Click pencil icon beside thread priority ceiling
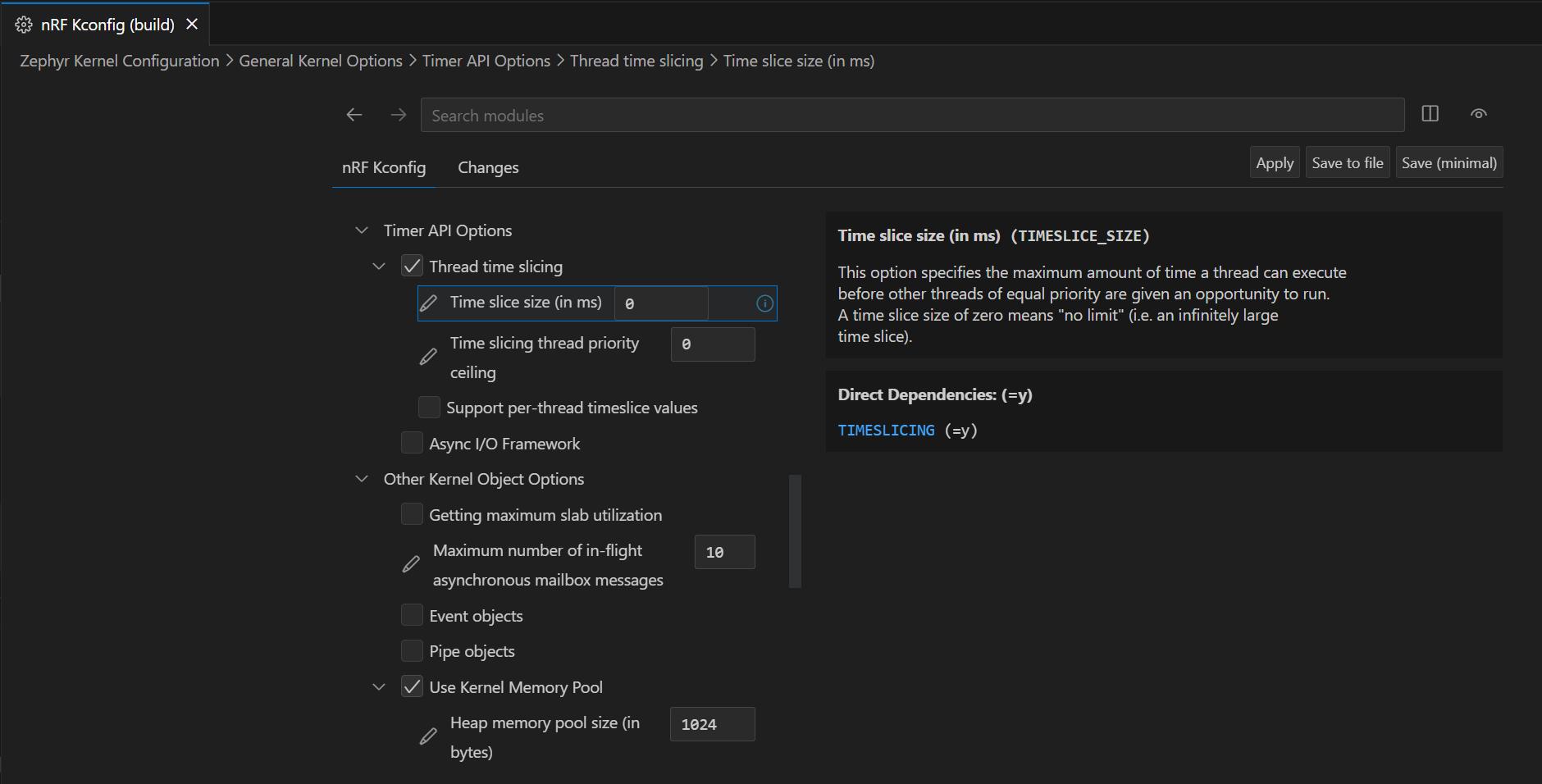 [x=428, y=357]
